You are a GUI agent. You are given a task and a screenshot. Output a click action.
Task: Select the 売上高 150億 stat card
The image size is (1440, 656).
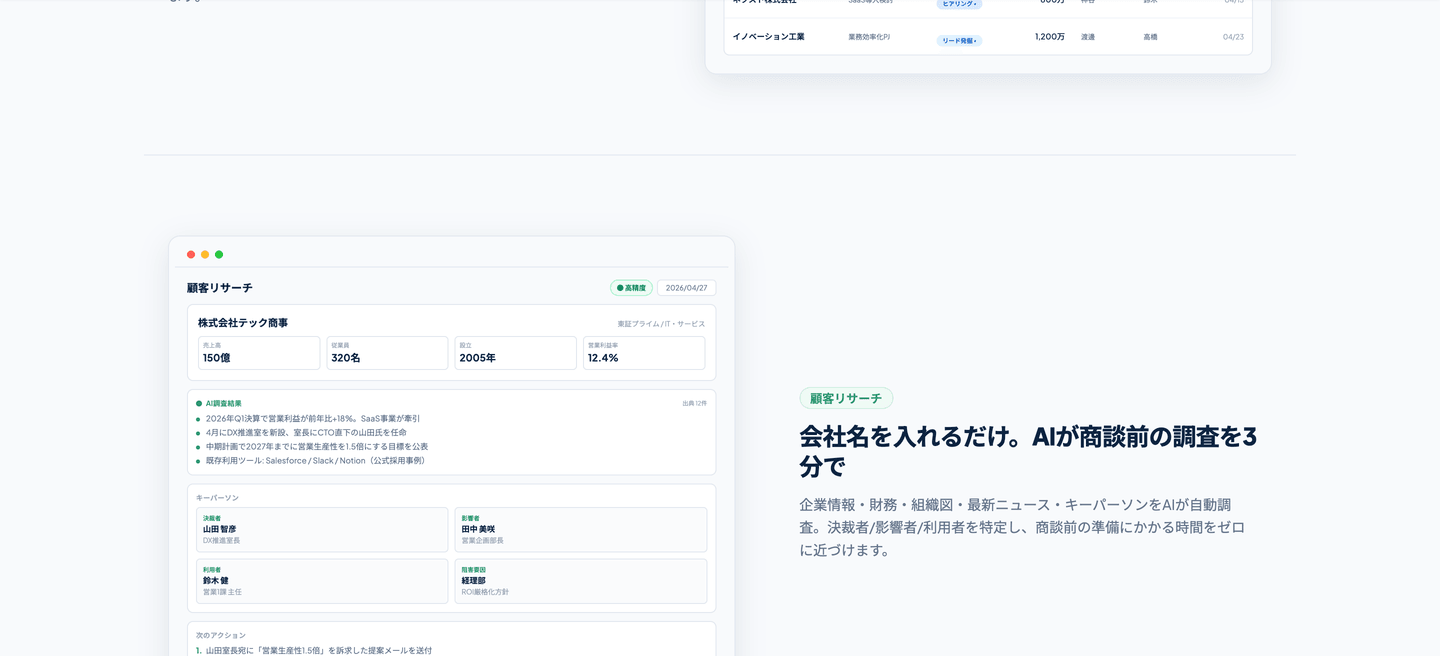[259, 353]
